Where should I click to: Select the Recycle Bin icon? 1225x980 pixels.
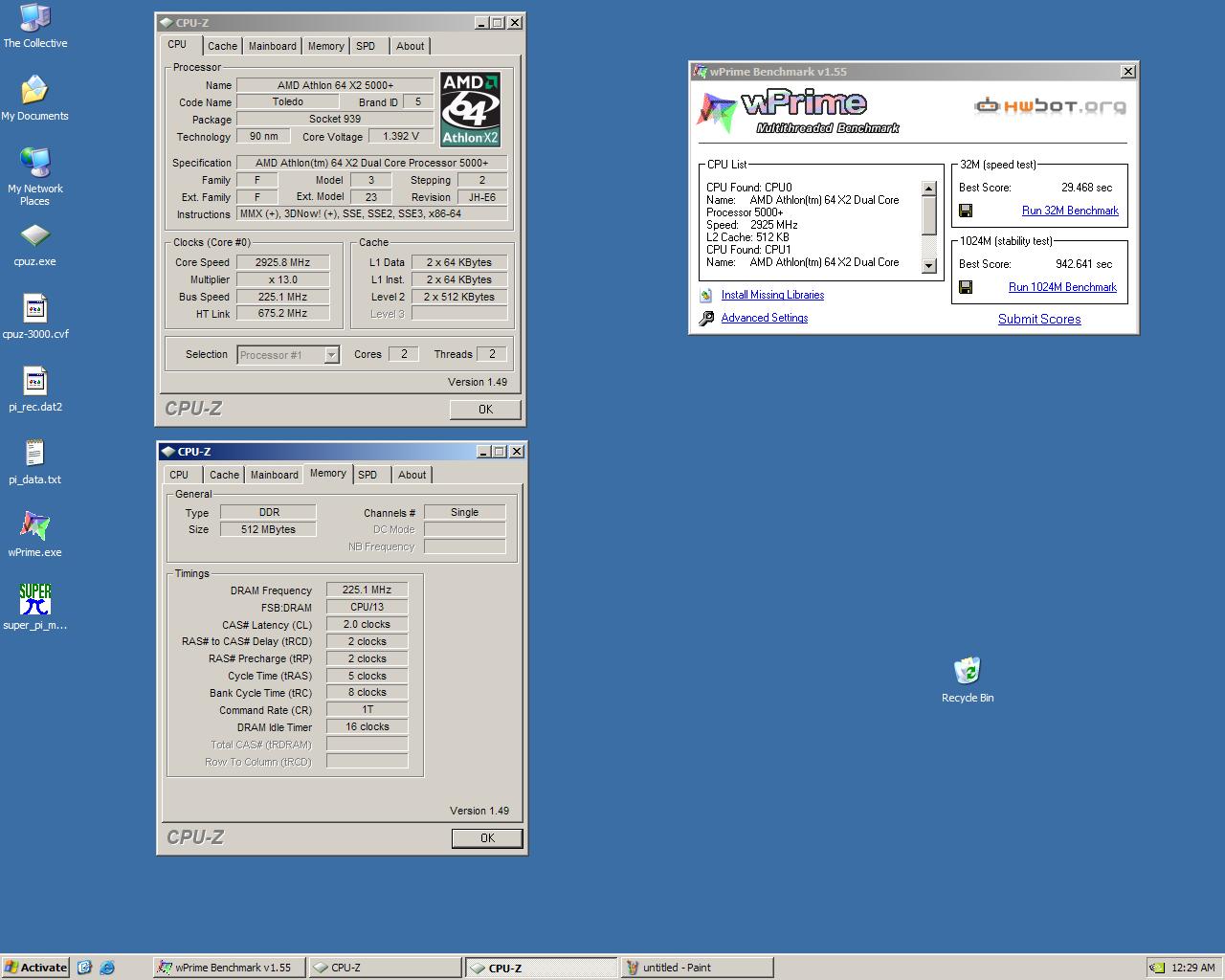(968, 680)
